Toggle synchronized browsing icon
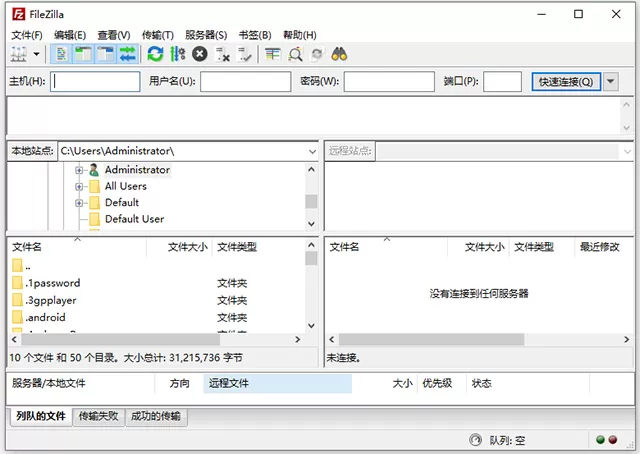The image size is (640, 454). pos(317,54)
